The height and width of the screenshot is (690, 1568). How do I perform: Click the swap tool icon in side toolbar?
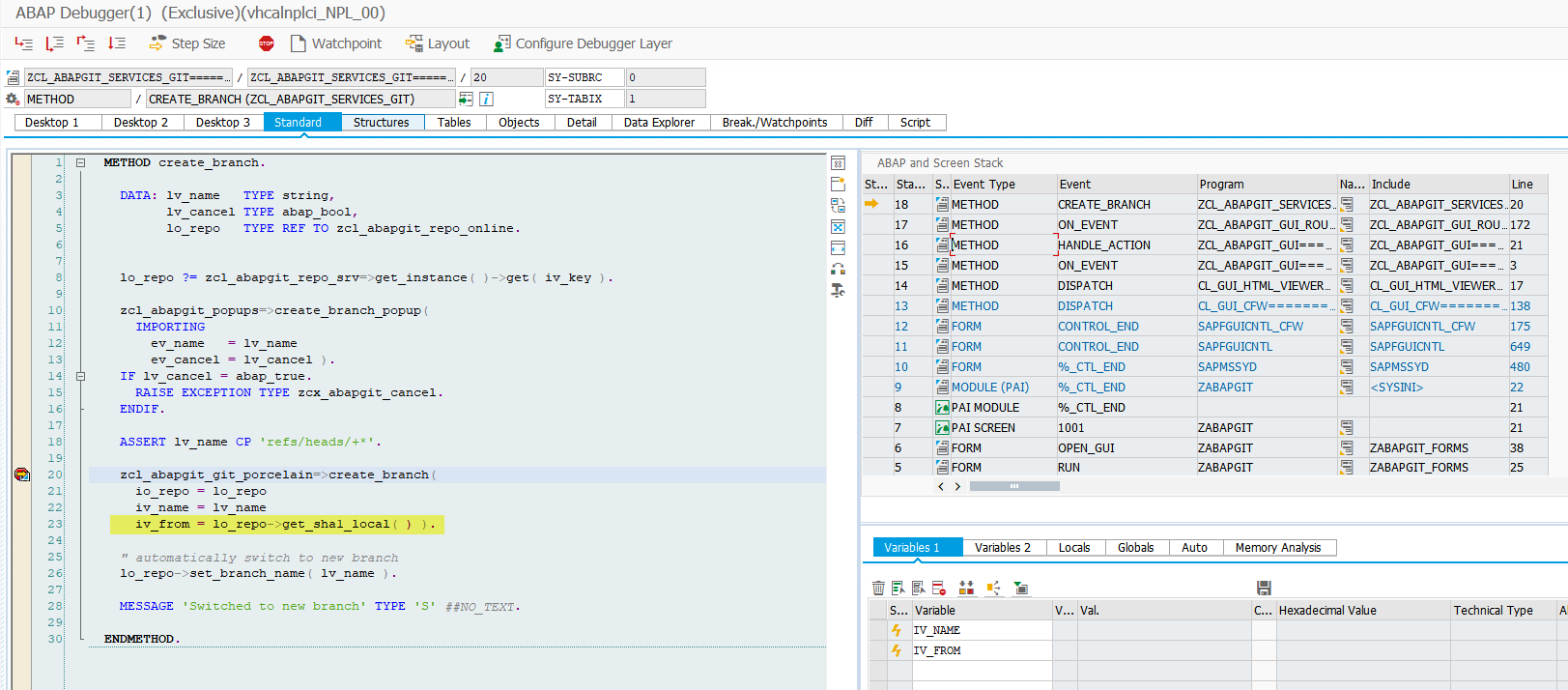pyautogui.click(x=838, y=269)
